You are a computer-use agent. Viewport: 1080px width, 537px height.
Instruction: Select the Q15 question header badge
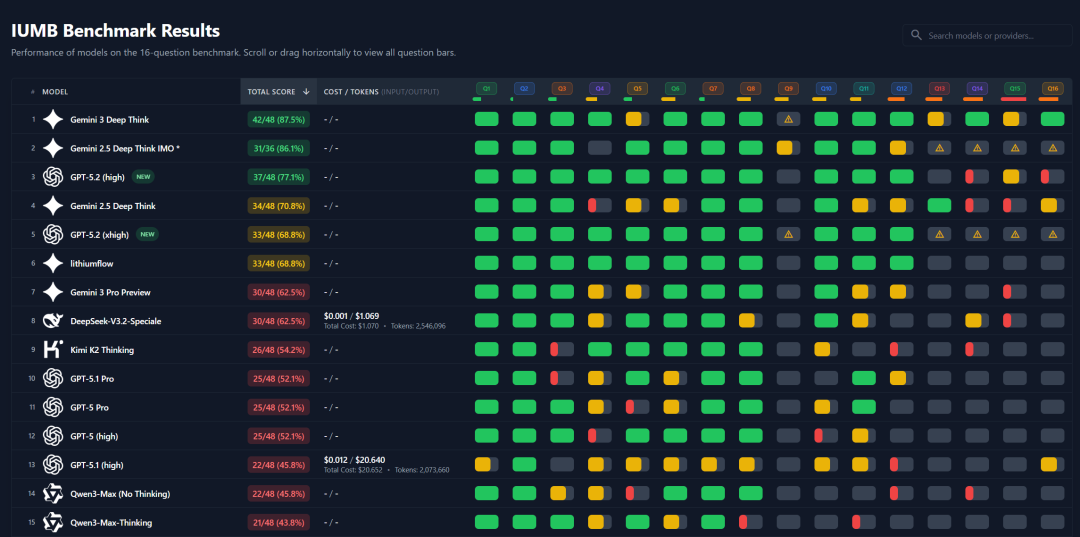1015,89
